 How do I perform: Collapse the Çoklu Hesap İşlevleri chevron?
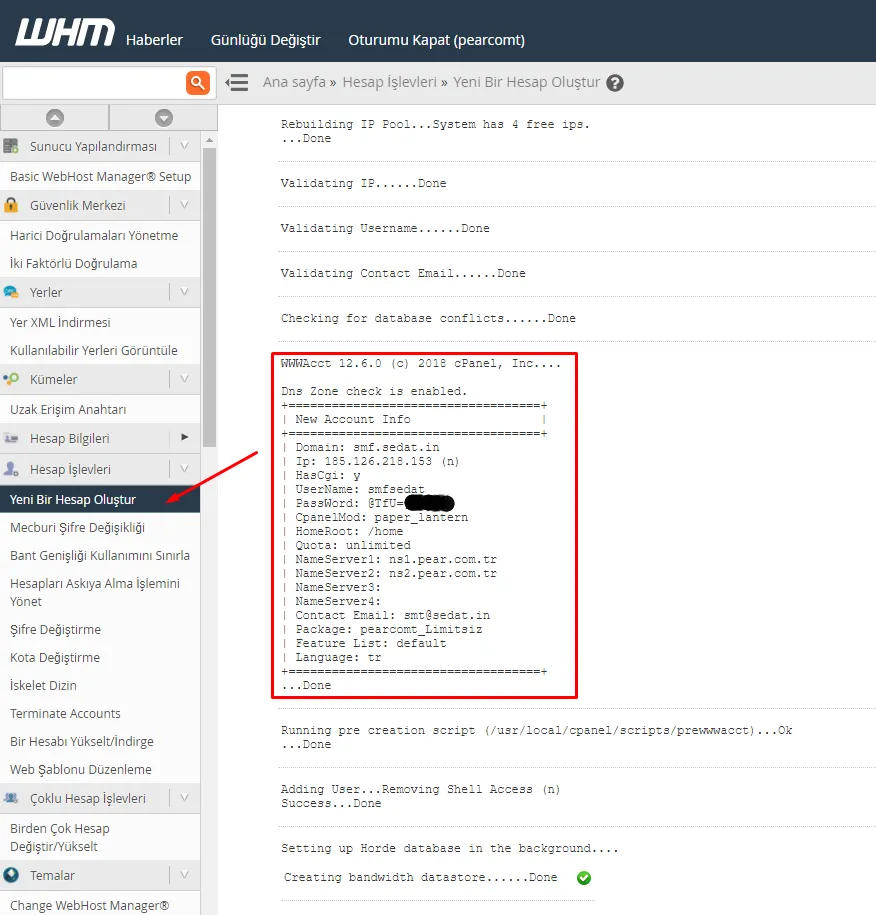point(184,798)
